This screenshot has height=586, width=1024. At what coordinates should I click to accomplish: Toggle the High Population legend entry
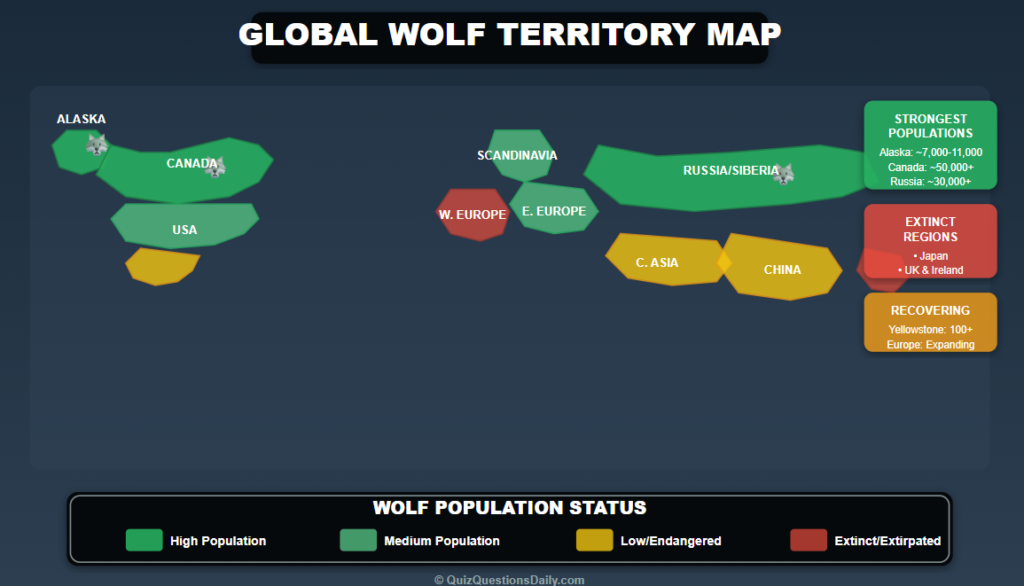[195, 540]
